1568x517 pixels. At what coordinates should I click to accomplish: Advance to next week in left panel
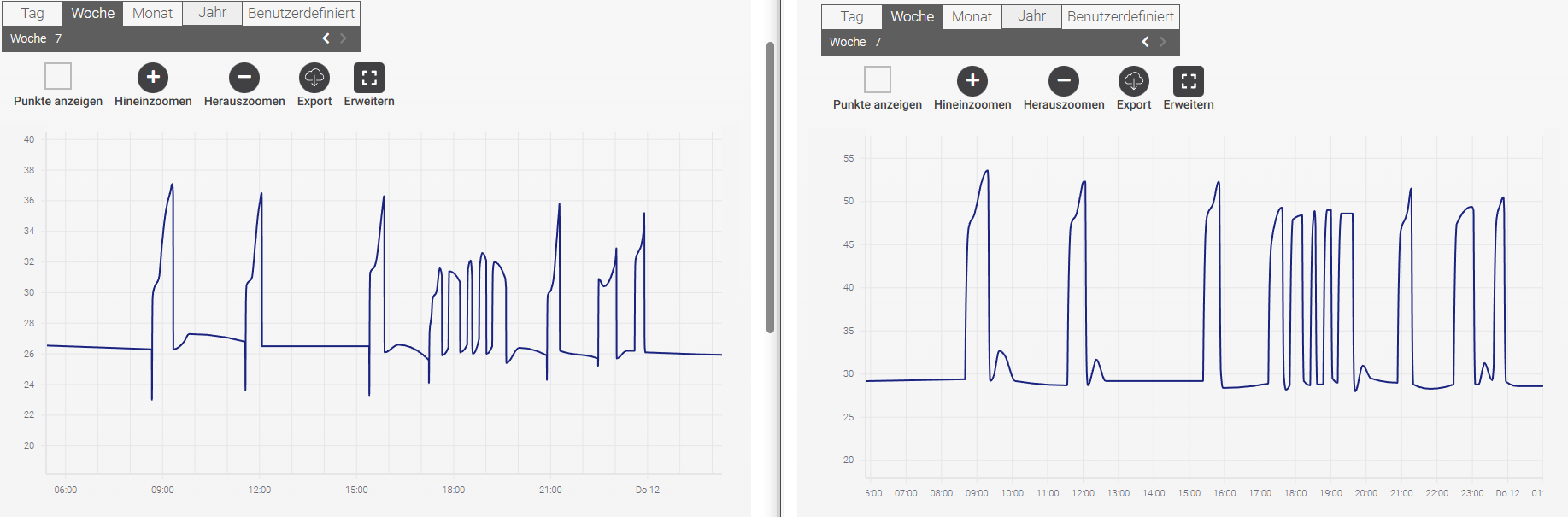(x=344, y=38)
